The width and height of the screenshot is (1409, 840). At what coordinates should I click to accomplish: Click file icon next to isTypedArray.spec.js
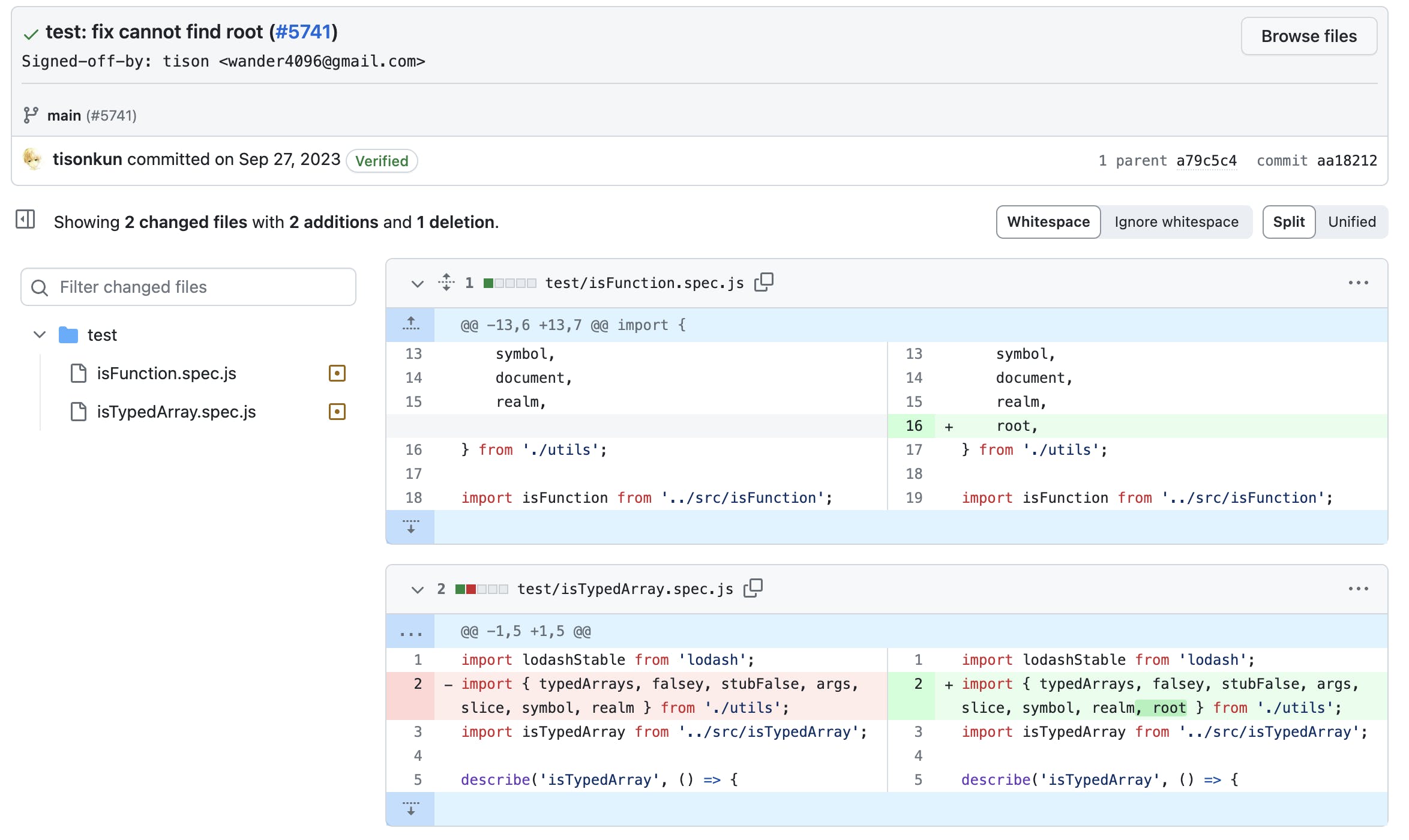(x=79, y=412)
